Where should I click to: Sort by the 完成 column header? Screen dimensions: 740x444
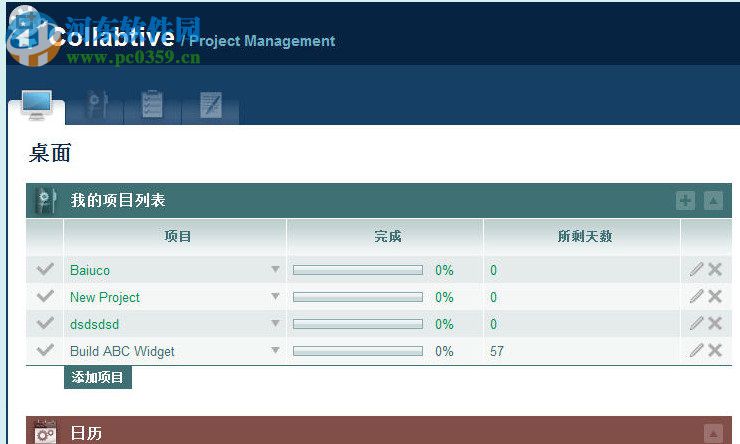[x=387, y=236]
